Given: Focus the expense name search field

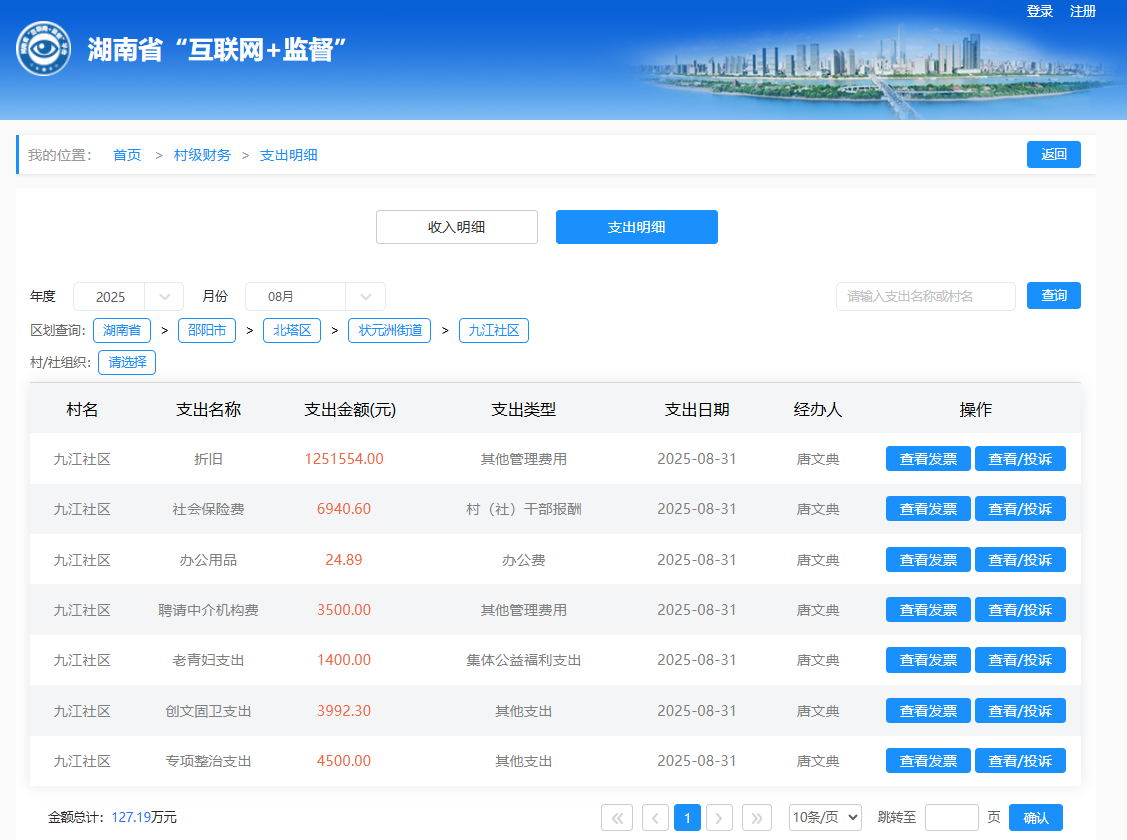Looking at the screenshot, I should click(x=925, y=296).
